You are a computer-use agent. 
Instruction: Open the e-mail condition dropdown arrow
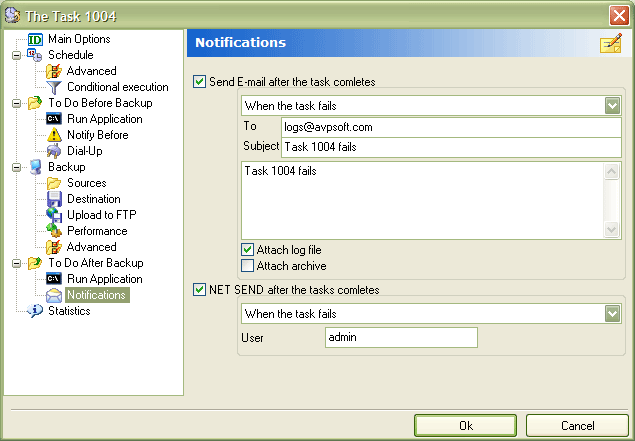(612, 106)
